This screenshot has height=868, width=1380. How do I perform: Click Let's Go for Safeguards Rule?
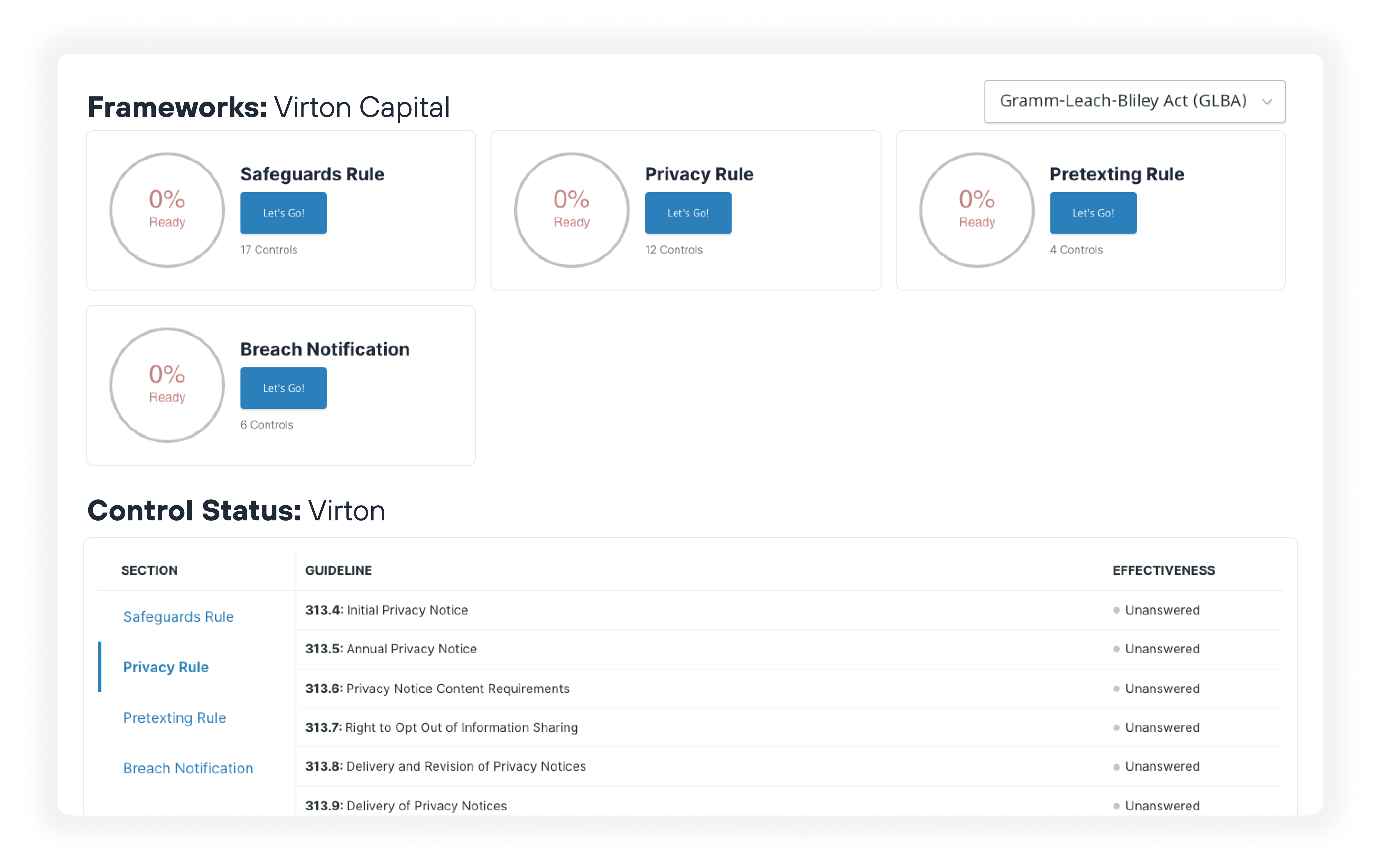284,213
